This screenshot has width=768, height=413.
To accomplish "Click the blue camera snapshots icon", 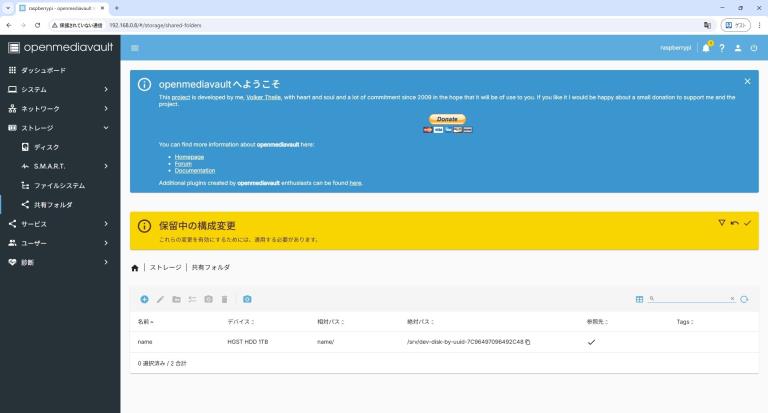I will (x=247, y=299).
